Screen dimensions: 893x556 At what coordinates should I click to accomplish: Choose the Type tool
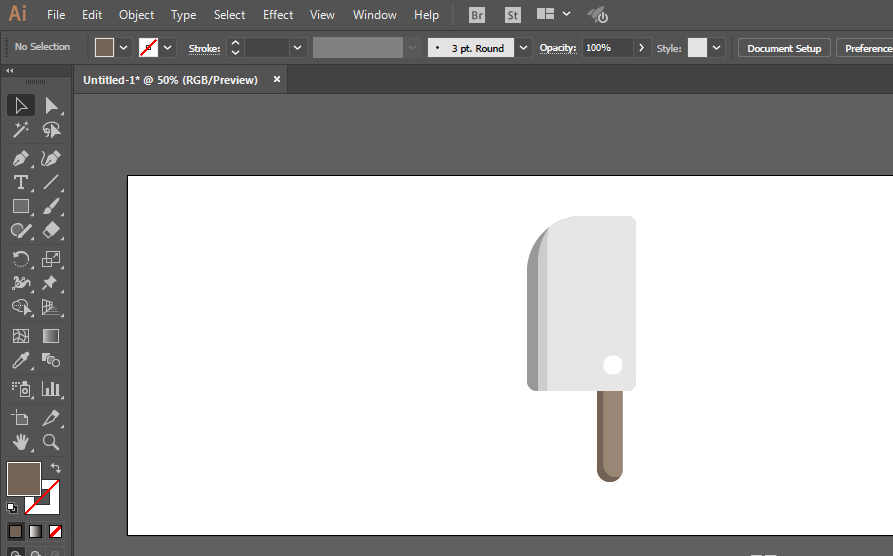point(20,182)
